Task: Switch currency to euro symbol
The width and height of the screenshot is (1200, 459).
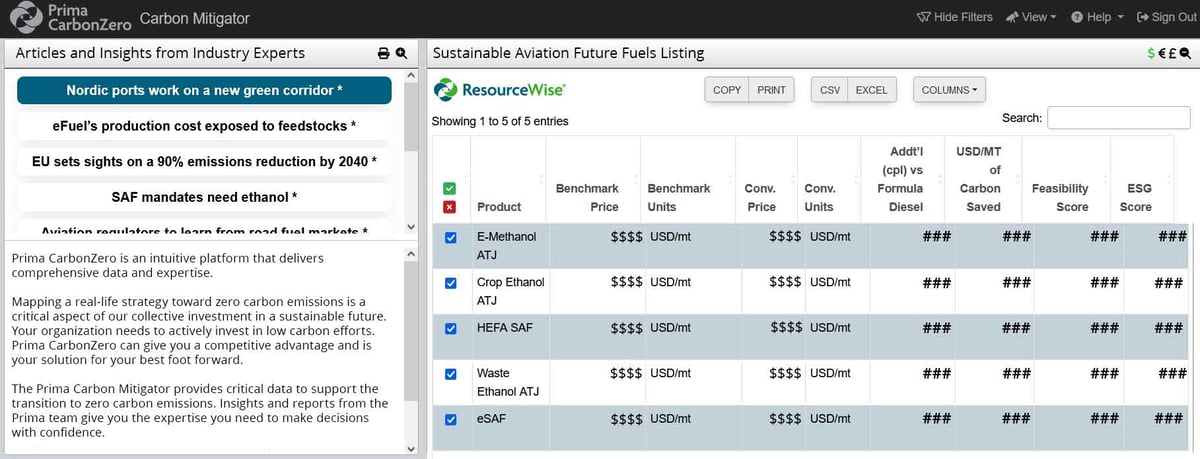Action: [x=1162, y=53]
